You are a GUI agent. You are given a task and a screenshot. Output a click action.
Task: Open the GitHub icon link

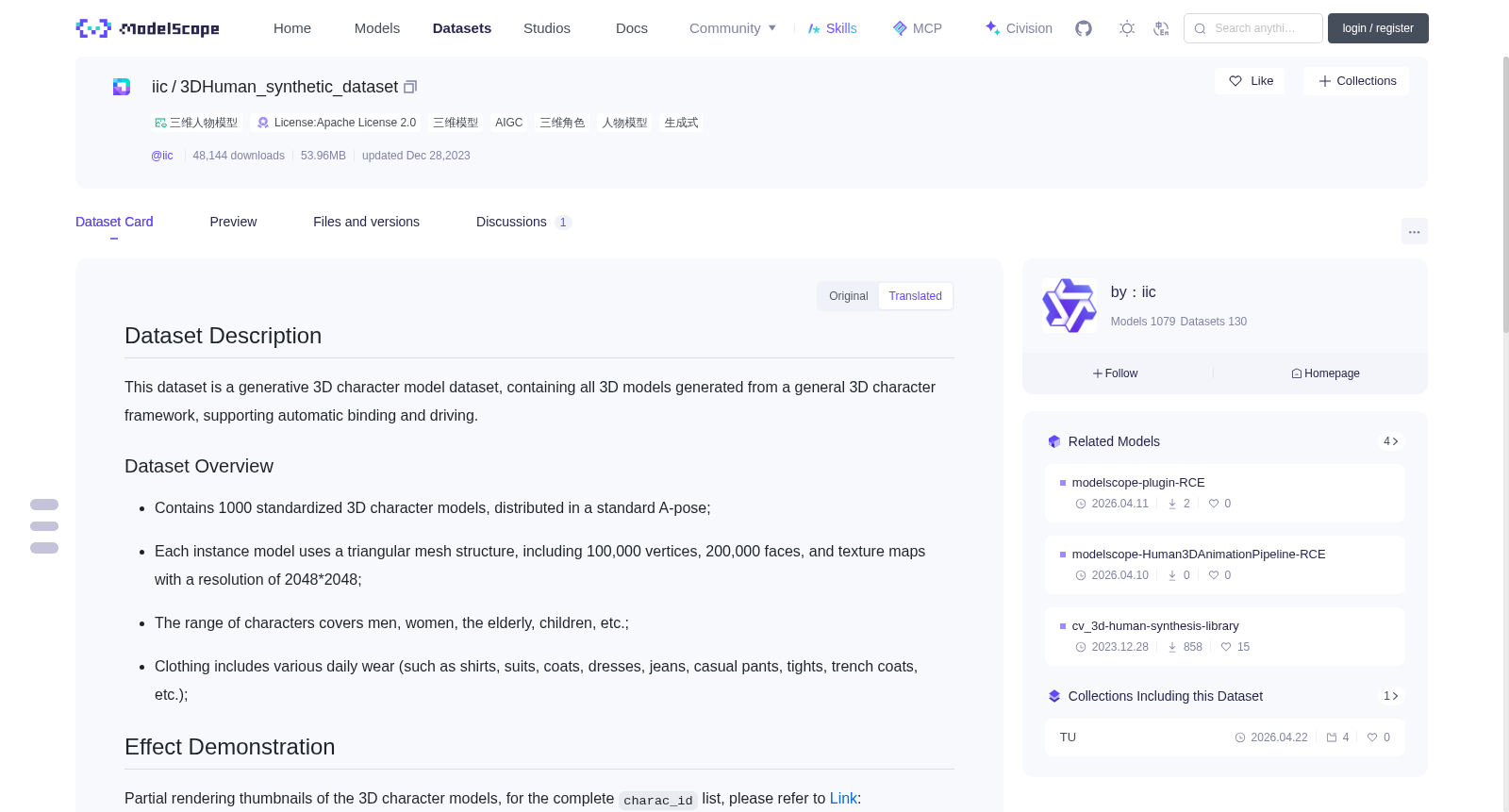[1084, 28]
